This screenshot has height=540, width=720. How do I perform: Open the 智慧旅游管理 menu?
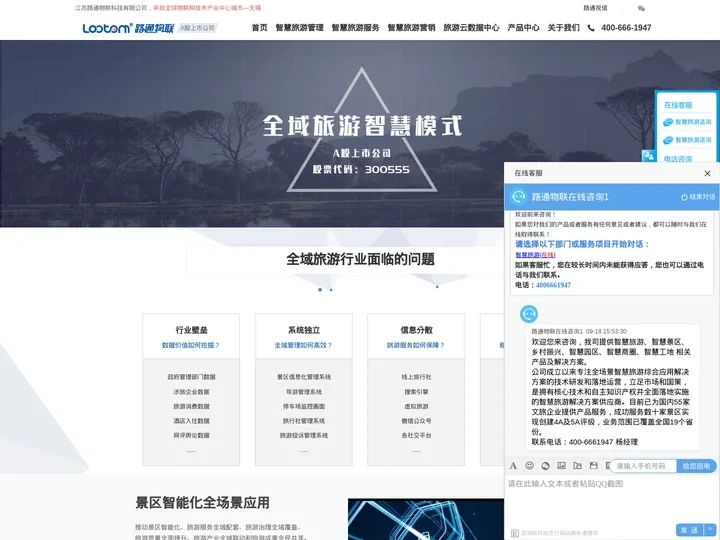click(x=299, y=28)
